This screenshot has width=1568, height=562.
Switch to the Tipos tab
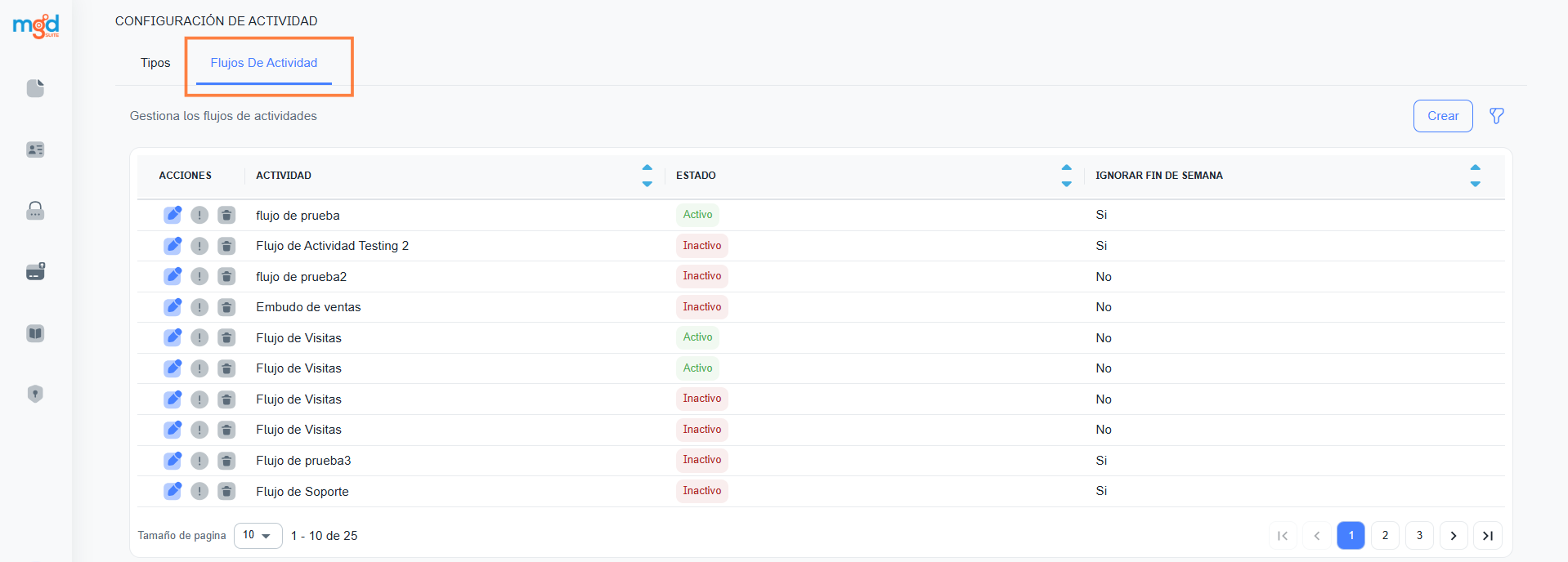pyautogui.click(x=155, y=63)
